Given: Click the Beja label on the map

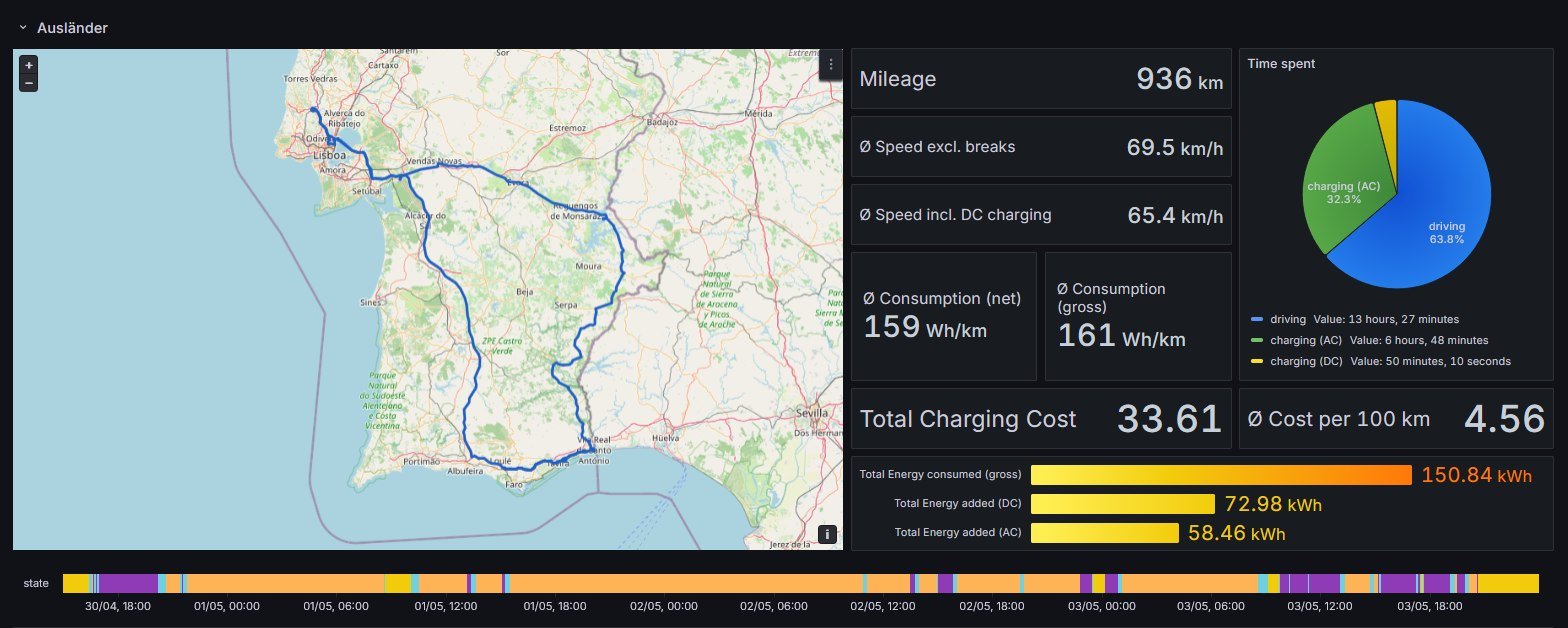Looking at the screenshot, I should coord(523,292).
